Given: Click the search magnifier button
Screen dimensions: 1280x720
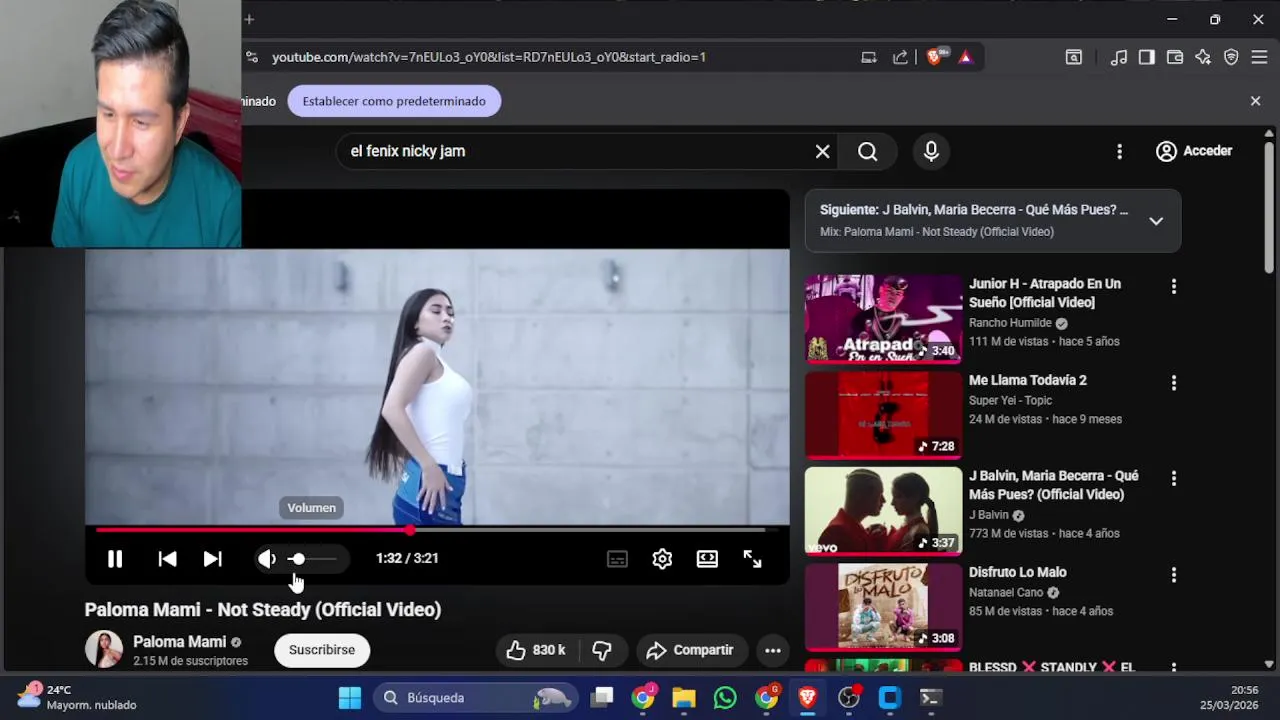Looking at the screenshot, I should click(x=868, y=151).
